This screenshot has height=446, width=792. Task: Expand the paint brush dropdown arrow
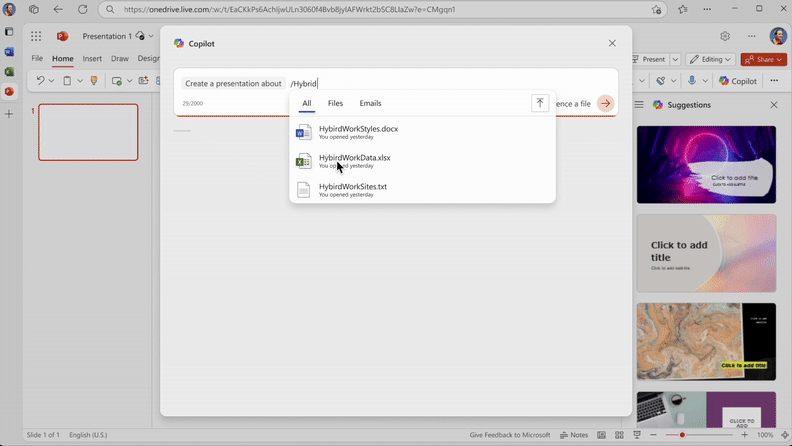pyautogui.click(x=673, y=81)
